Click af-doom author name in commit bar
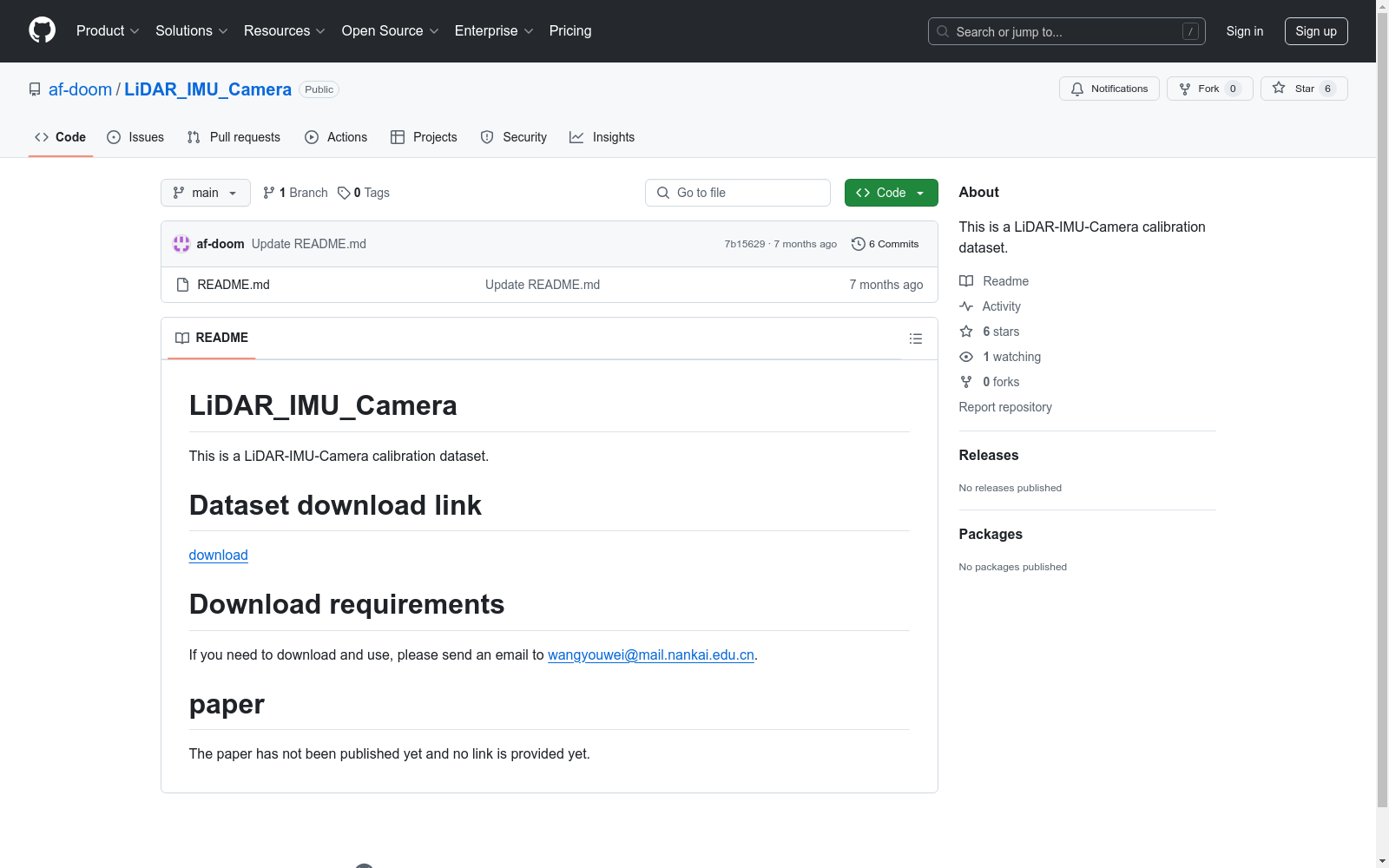Screen dimensions: 1389x868 click(221, 244)
